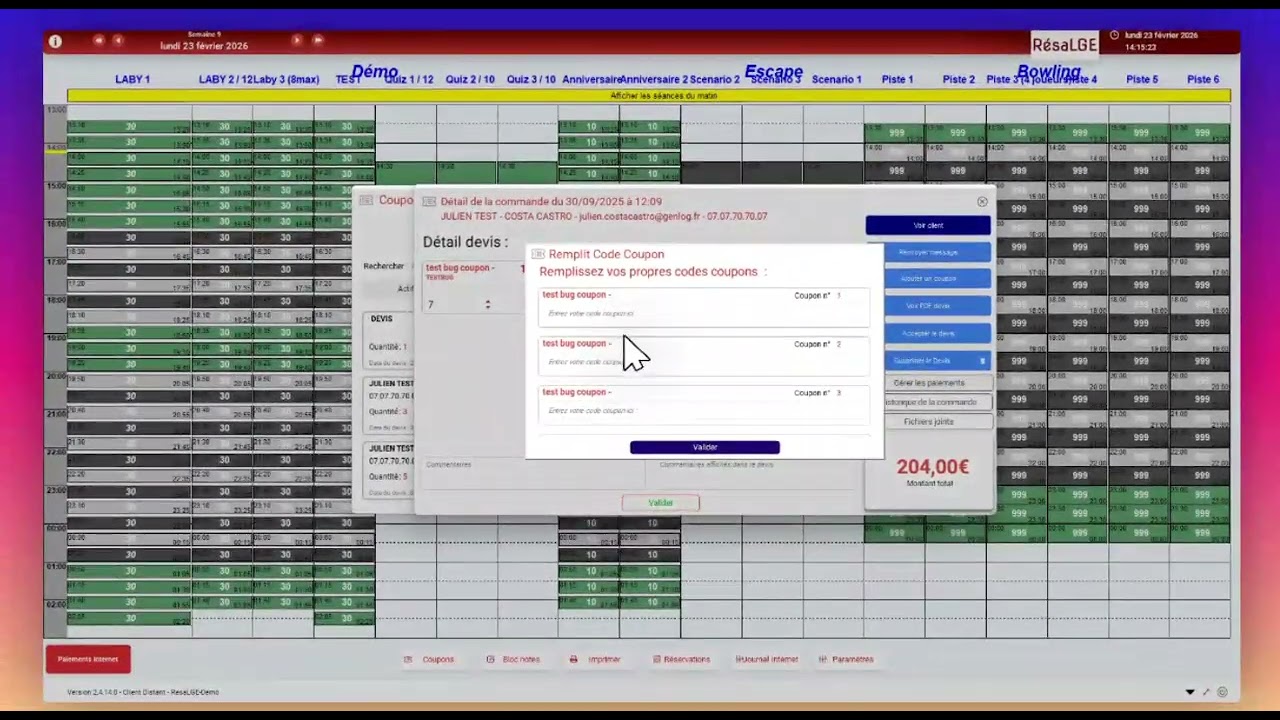This screenshot has width=1280, height=720.
Task: Click Afficher les séances du matin bar
Action: click(x=649, y=96)
